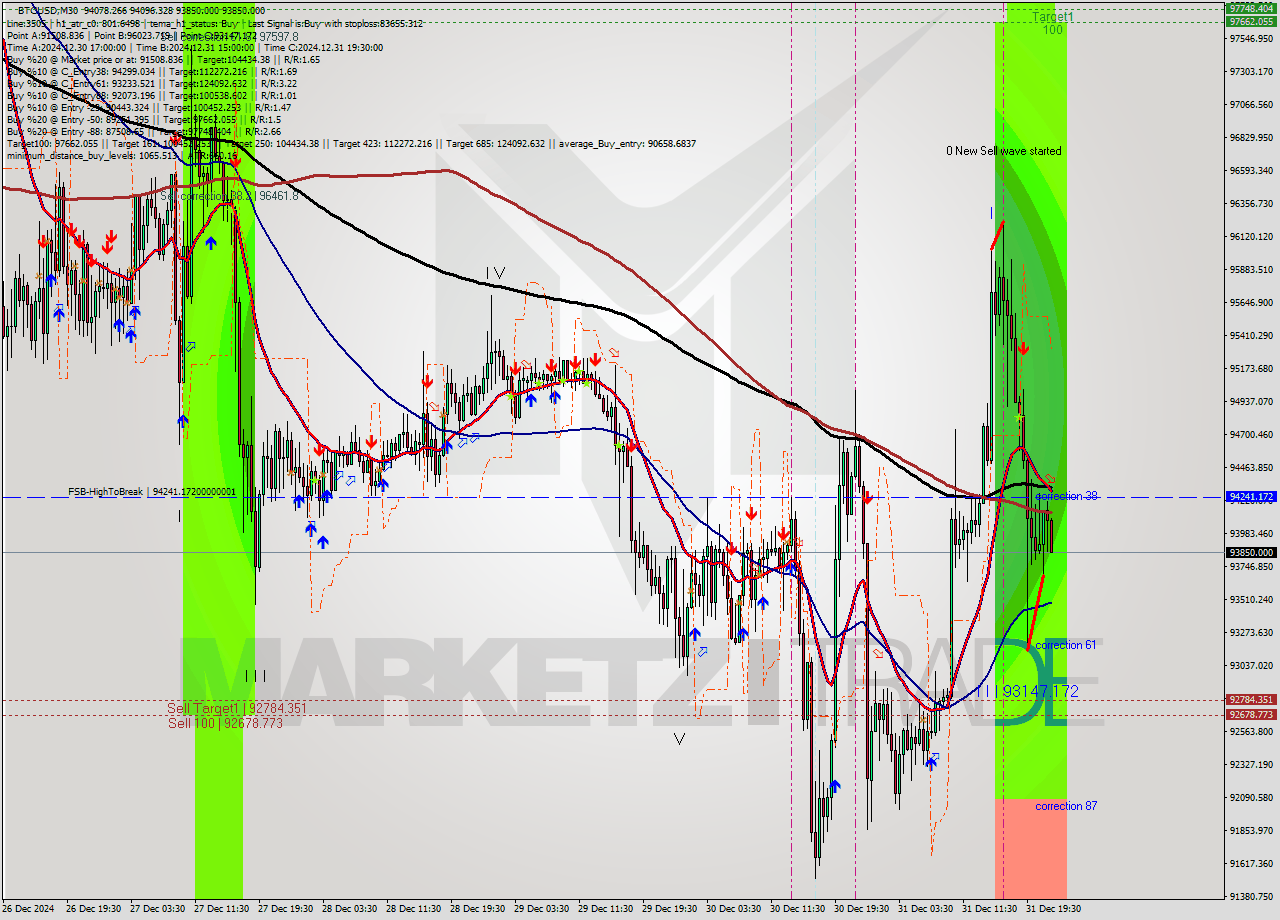Screen dimensions: 1280x920
Task: Click the '29 Dec 11:30' time axis label
Action: click(608, 909)
